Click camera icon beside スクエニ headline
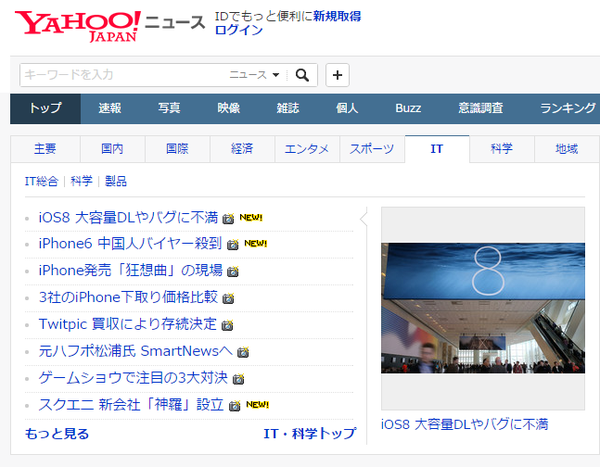This screenshot has height=467, width=600. 234,405
